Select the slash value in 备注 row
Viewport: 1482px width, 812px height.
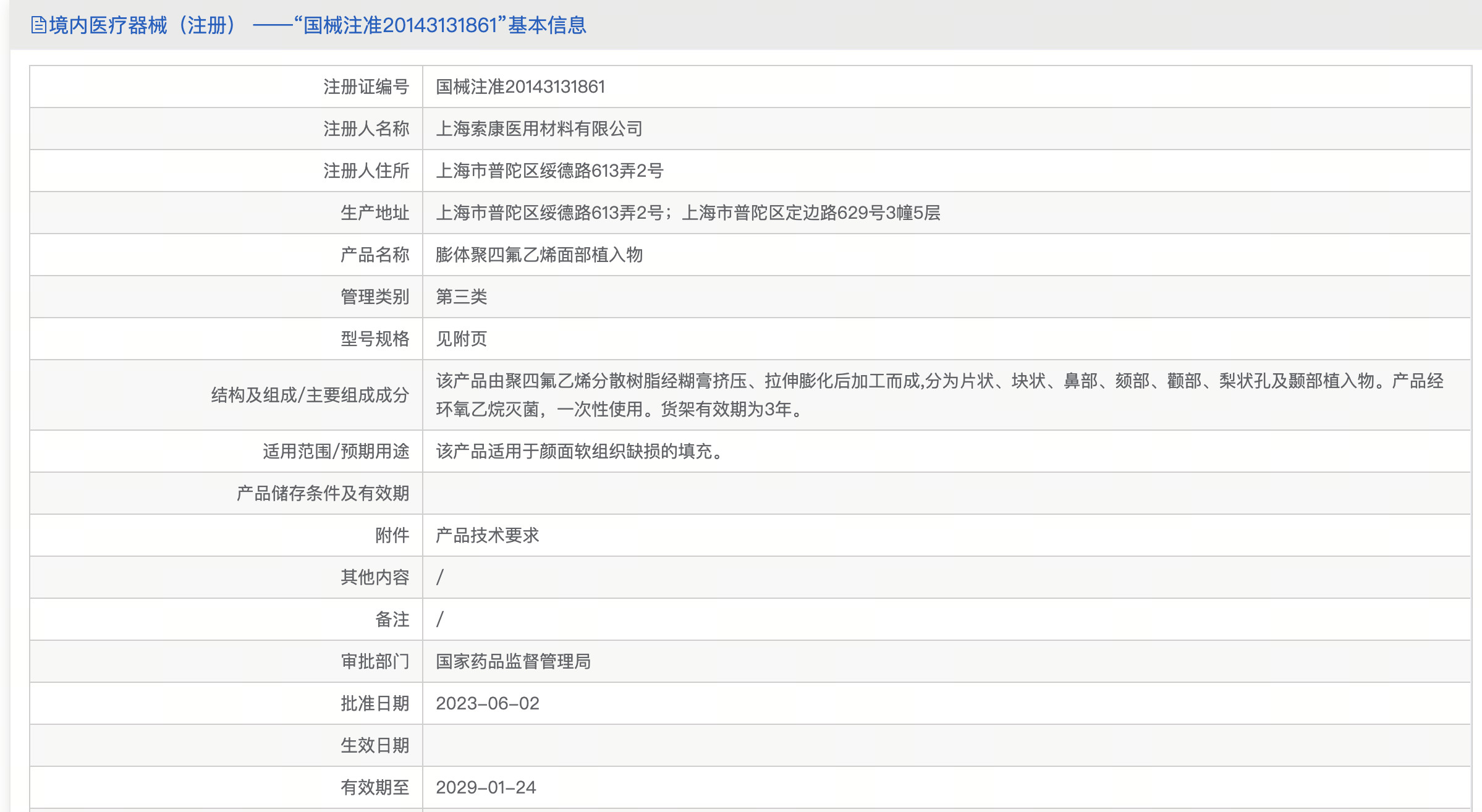tap(439, 619)
